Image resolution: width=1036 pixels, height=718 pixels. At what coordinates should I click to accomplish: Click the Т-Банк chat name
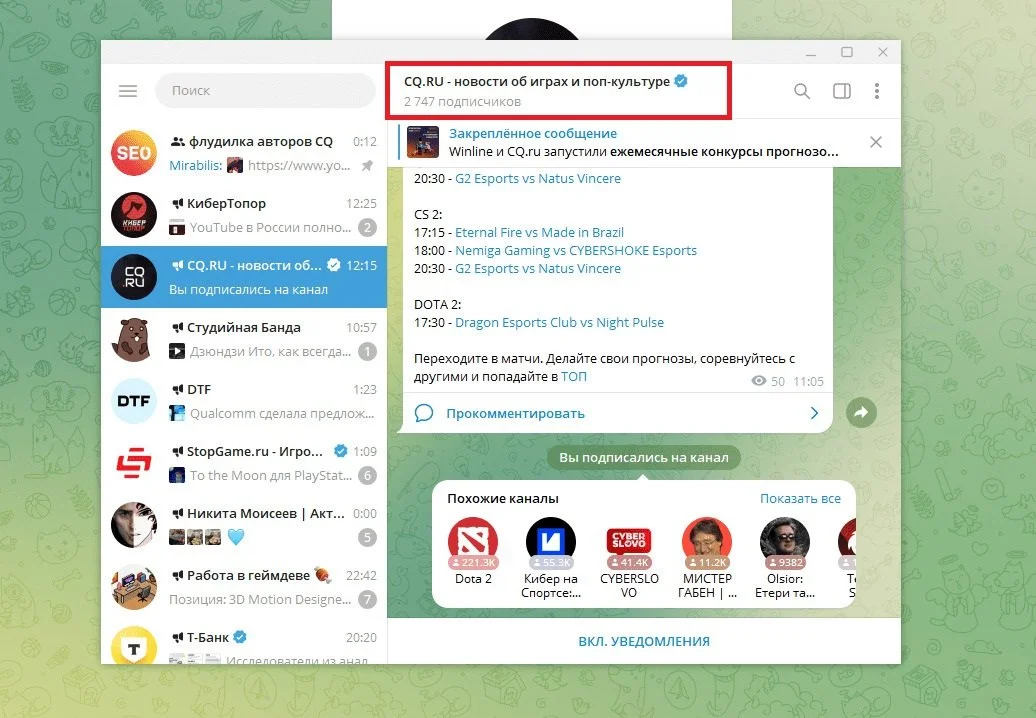[207, 637]
